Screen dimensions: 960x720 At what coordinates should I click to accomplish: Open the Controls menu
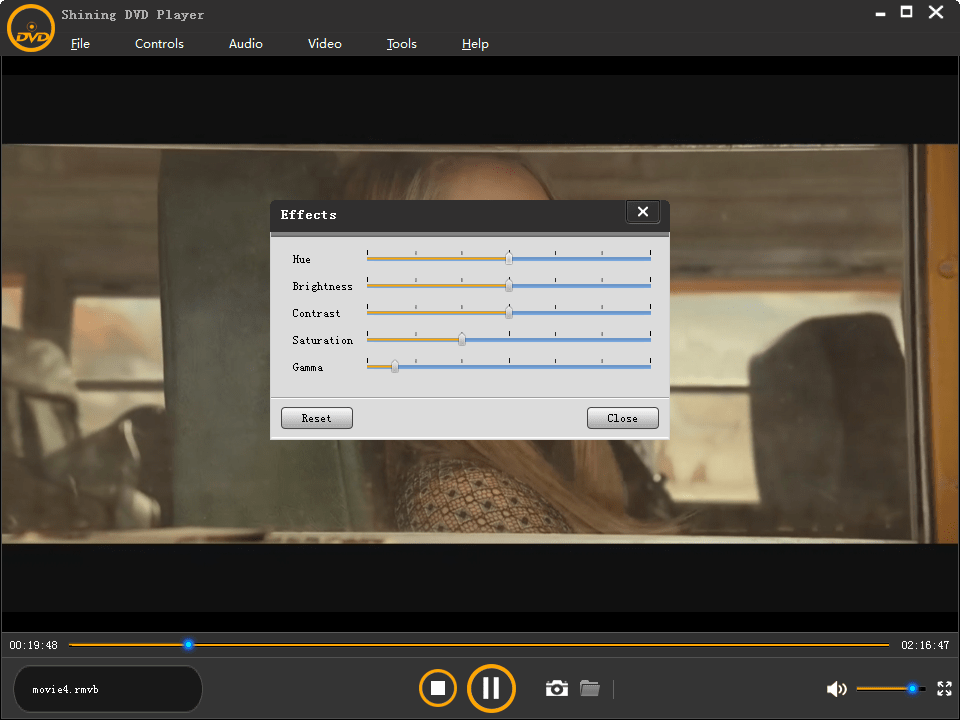click(x=159, y=43)
